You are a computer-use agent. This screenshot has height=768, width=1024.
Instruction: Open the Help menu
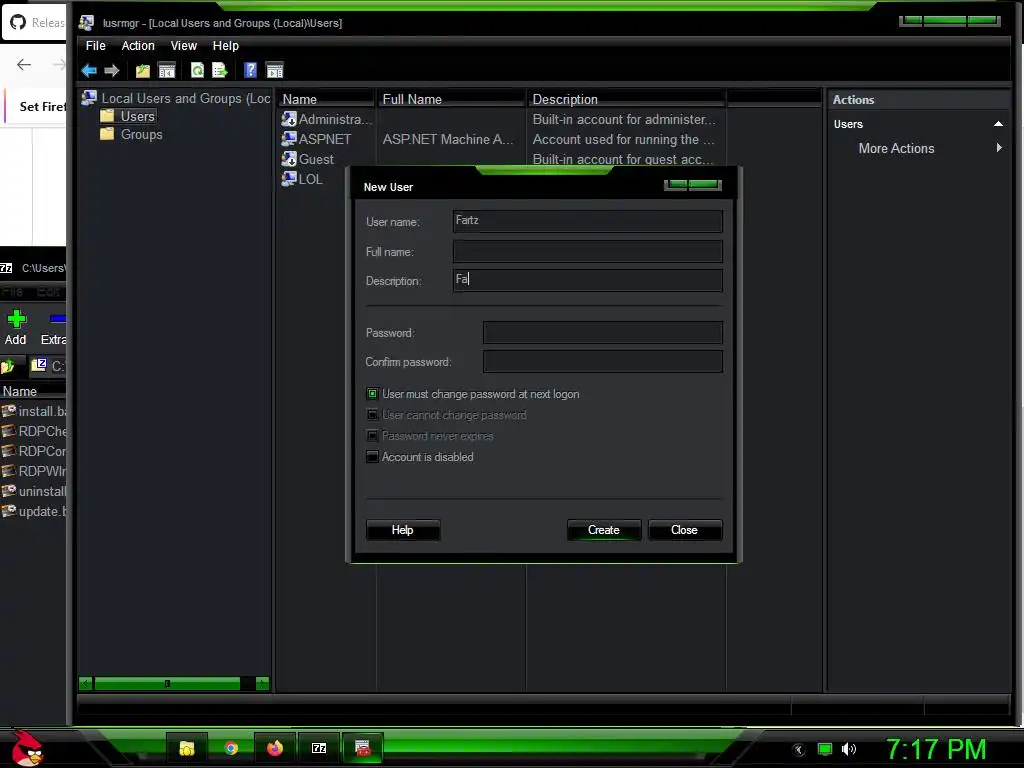[x=225, y=46]
